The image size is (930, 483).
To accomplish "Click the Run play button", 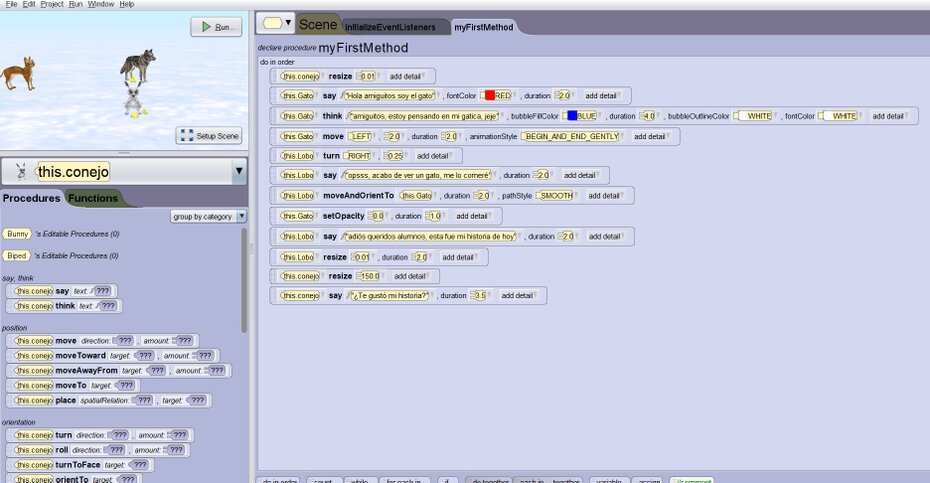I will (216, 27).
